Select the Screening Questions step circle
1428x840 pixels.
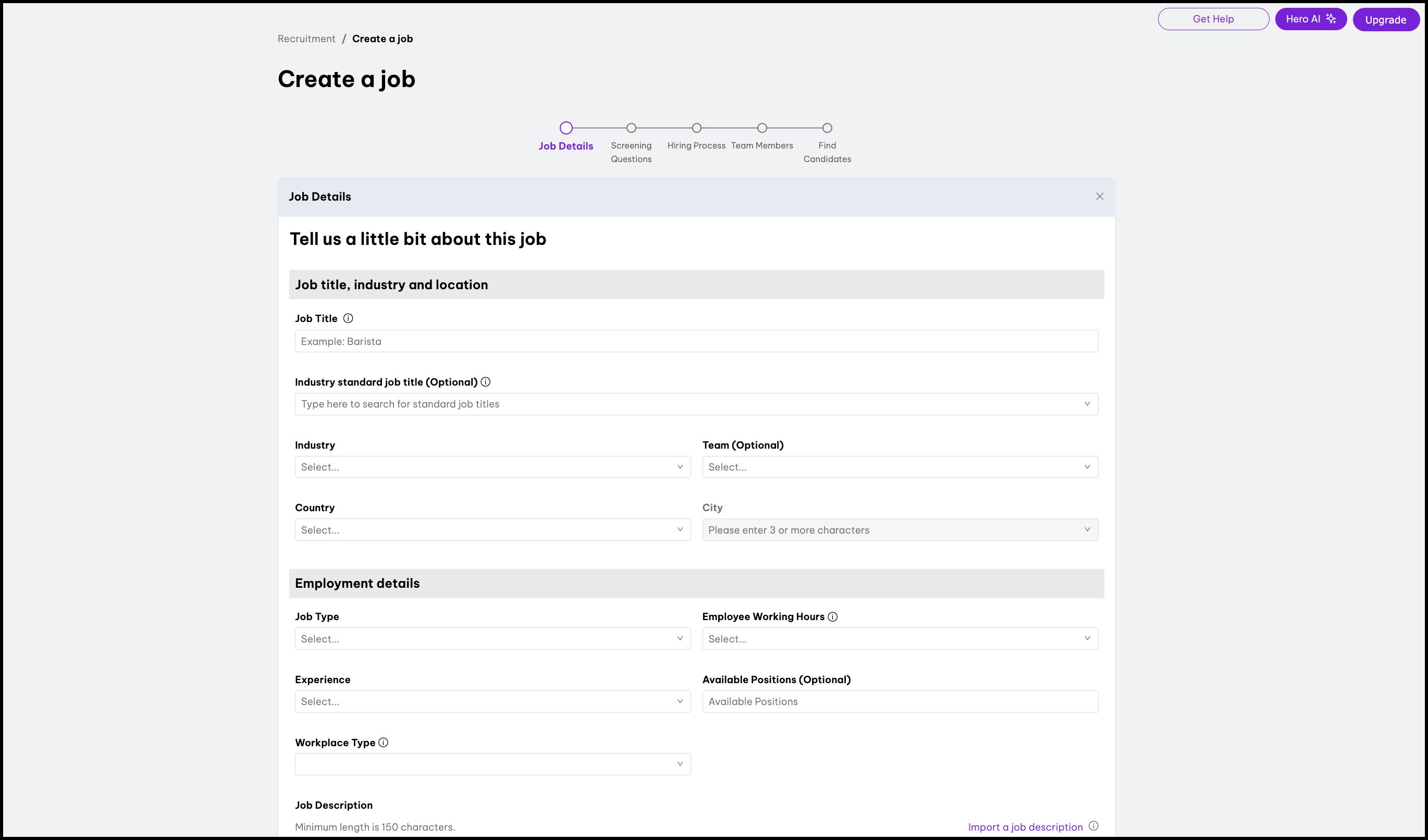point(631,128)
